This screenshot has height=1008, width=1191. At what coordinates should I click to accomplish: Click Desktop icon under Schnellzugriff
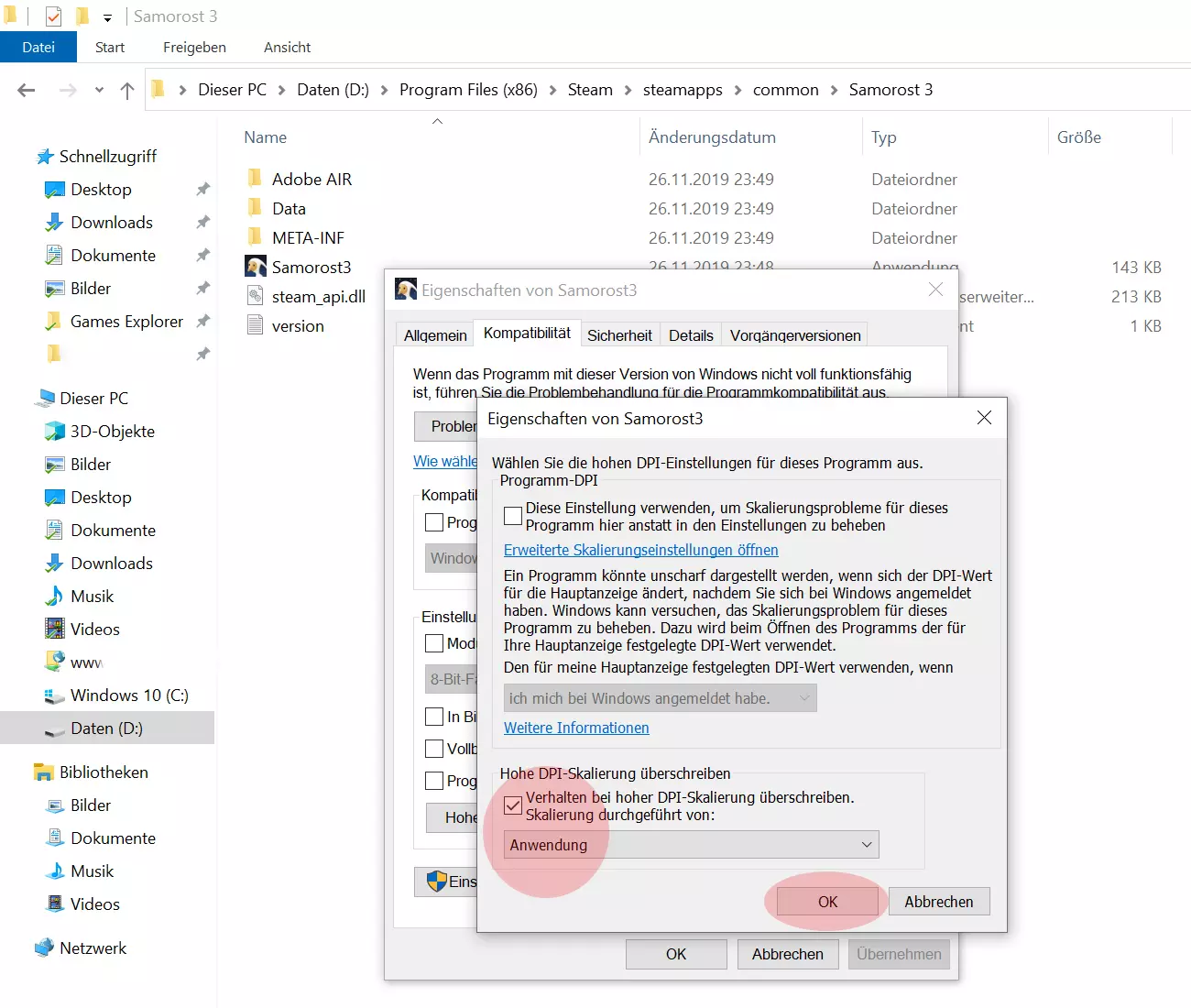tap(55, 190)
